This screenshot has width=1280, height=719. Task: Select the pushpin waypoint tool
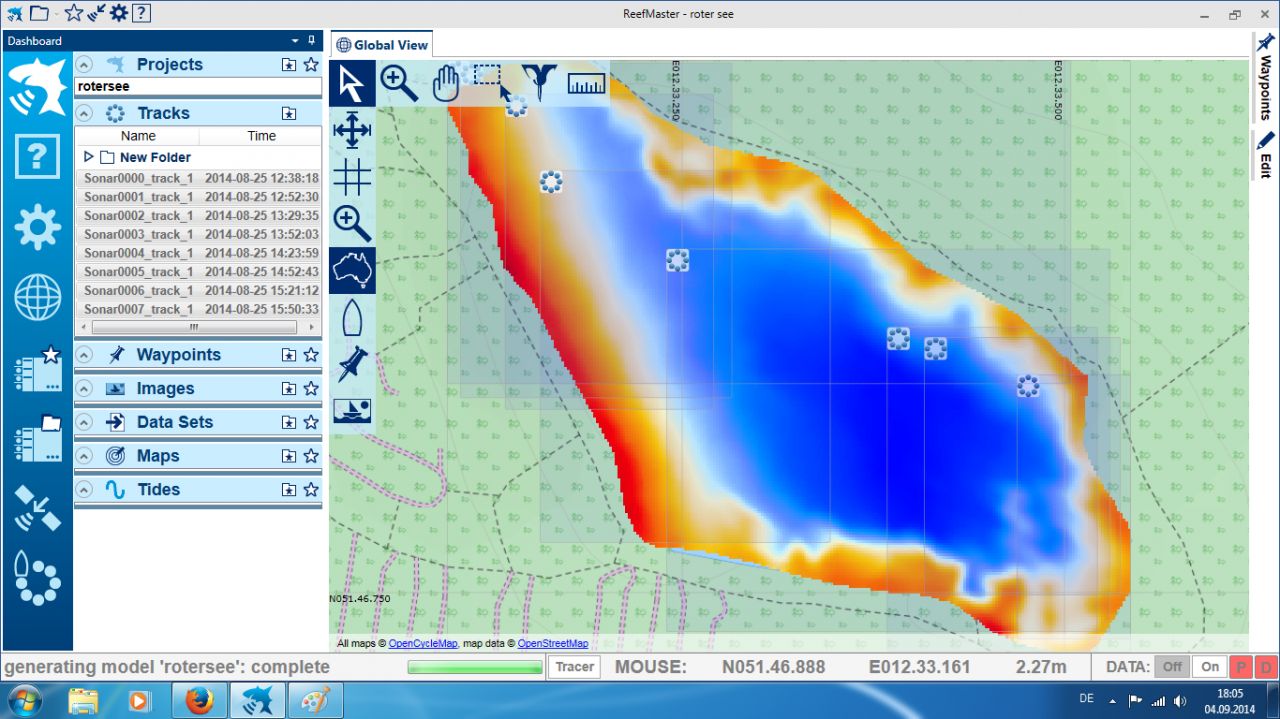point(352,364)
